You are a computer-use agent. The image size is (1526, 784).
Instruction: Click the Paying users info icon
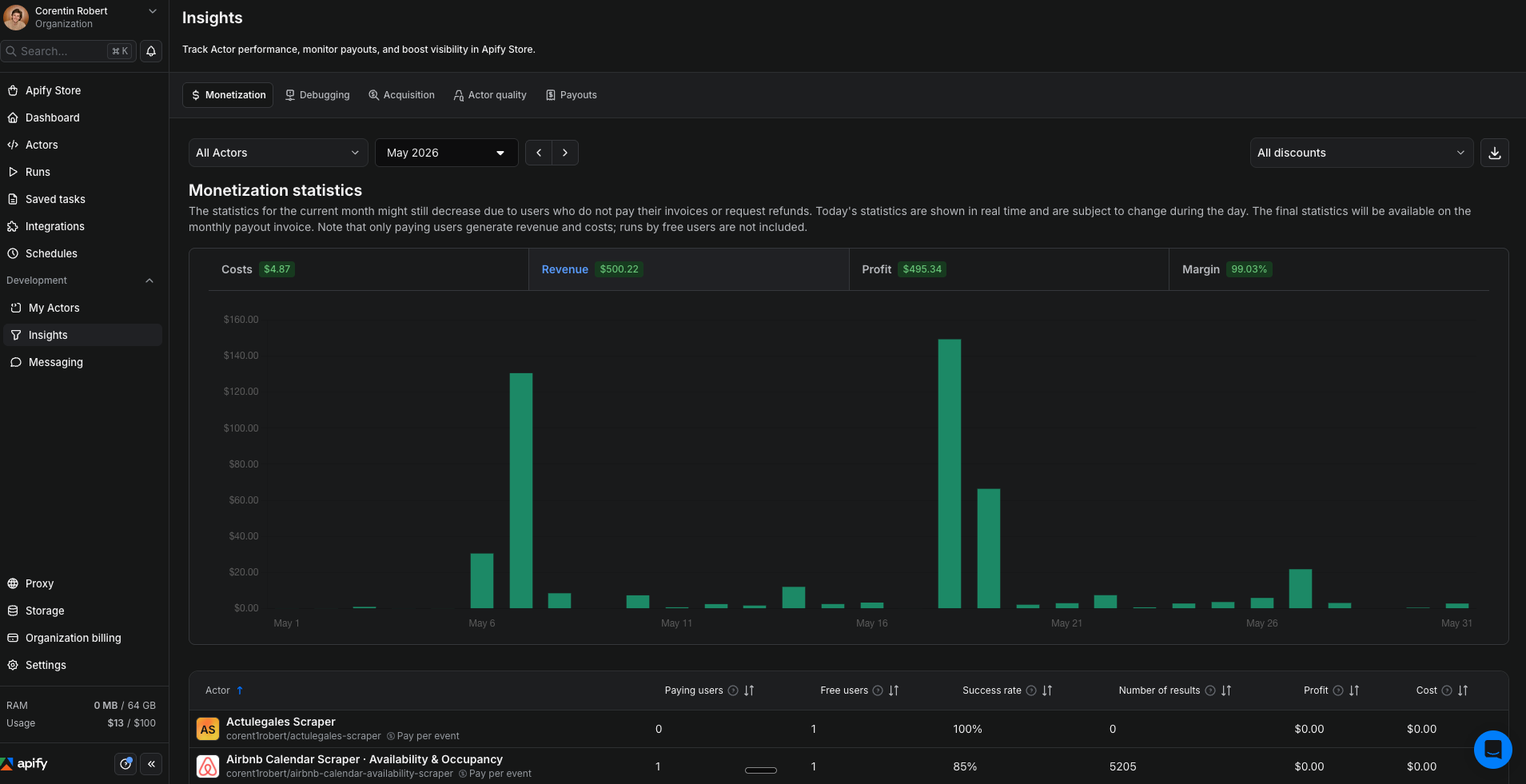click(733, 690)
